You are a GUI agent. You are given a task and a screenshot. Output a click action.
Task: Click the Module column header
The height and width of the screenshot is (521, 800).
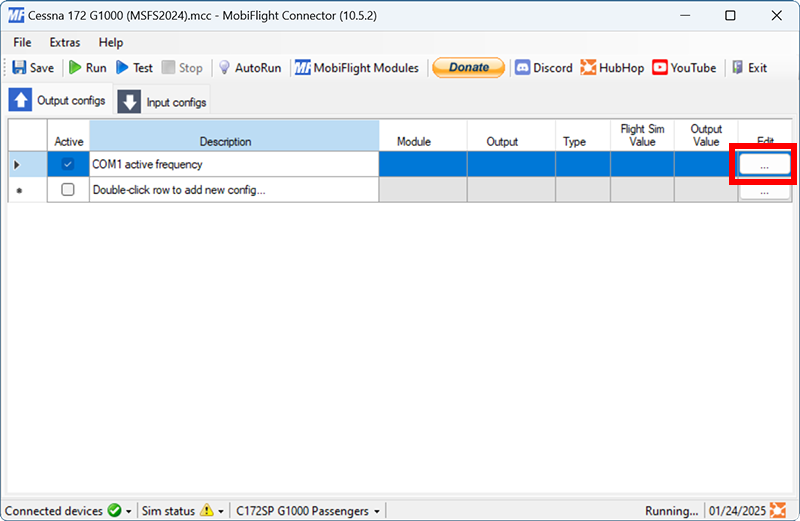click(x=423, y=136)
